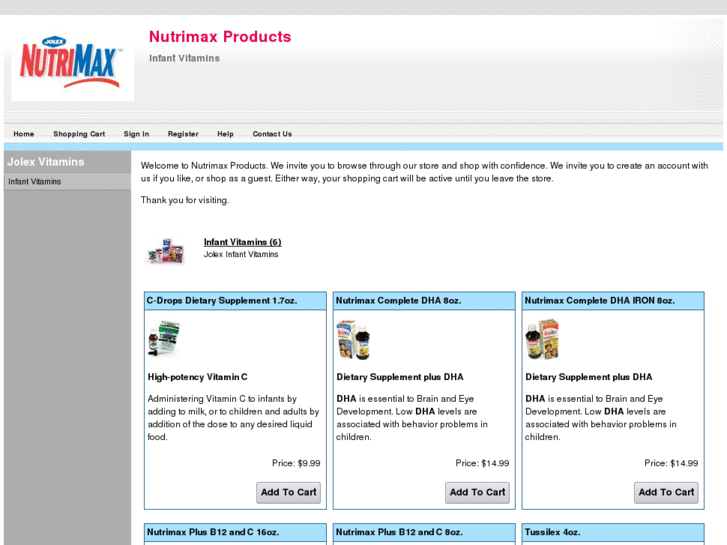Add Nutrimax Complete DHA 8oz. to cart

(x=477, y=493)
